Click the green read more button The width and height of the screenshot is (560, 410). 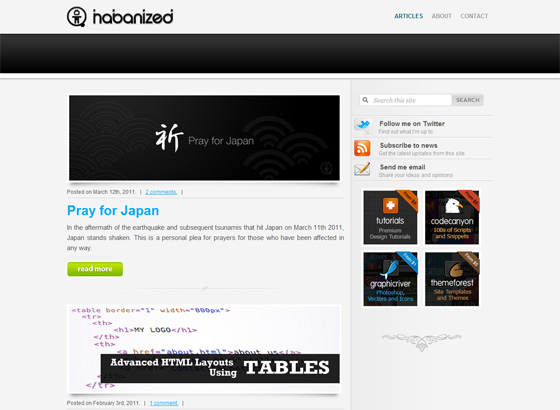pyautogui.click(x=95, y=269)
